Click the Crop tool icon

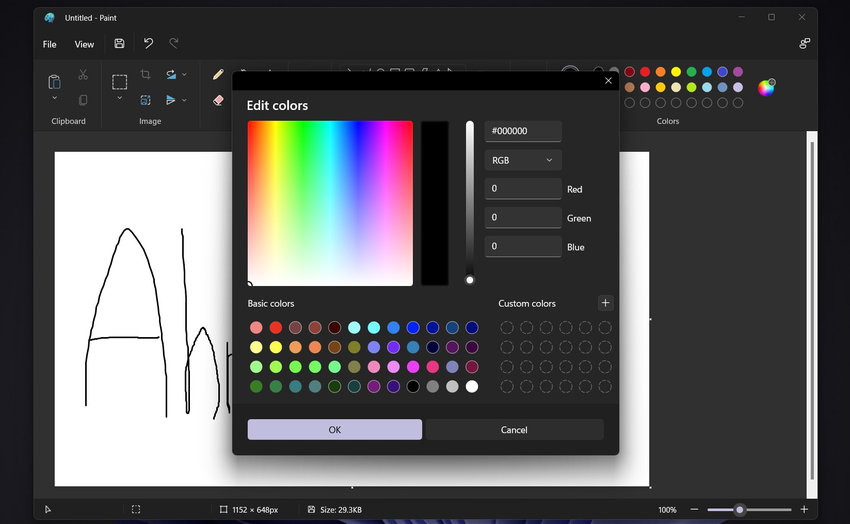pos(146,75)
